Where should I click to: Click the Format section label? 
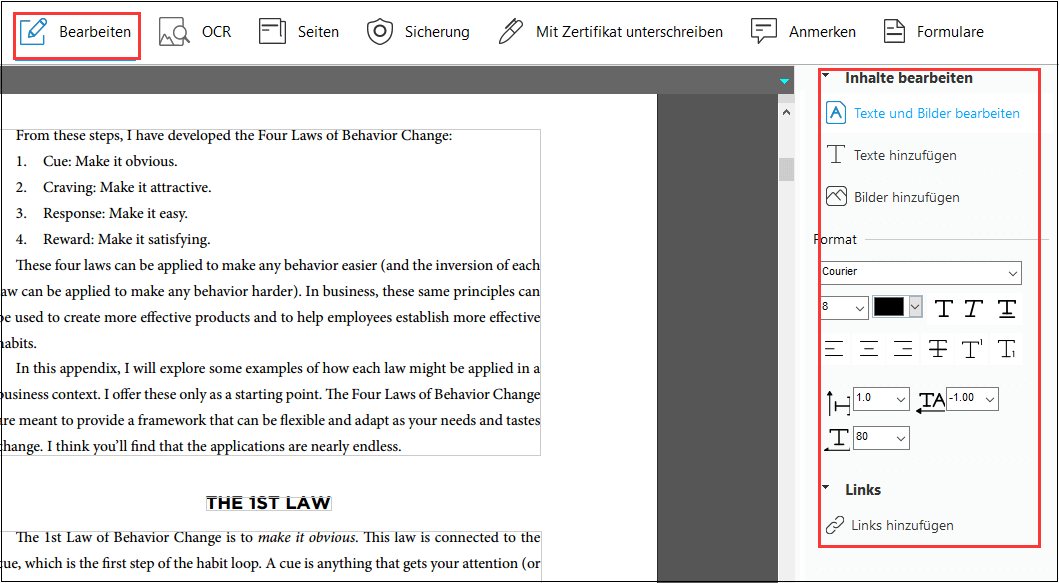point(835,239)
